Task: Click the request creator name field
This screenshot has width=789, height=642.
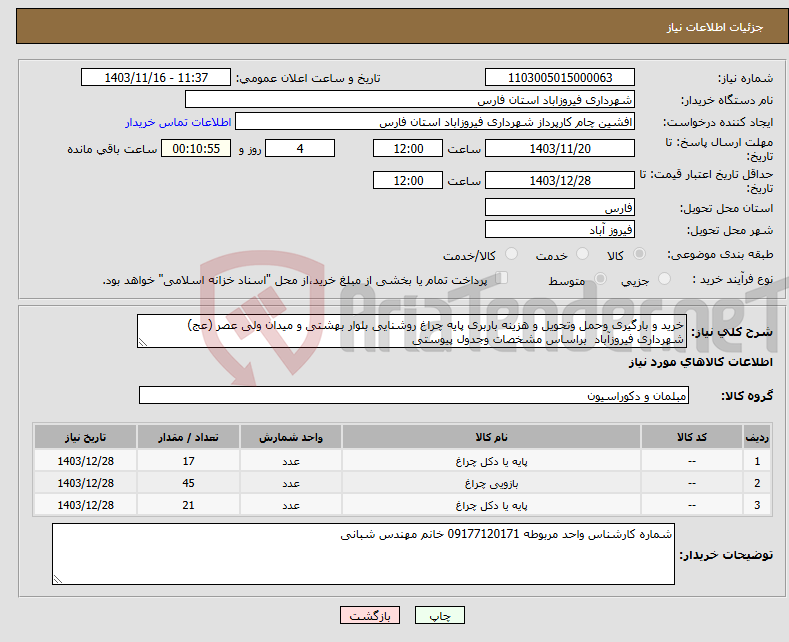Action: click(x=435, y=122)
